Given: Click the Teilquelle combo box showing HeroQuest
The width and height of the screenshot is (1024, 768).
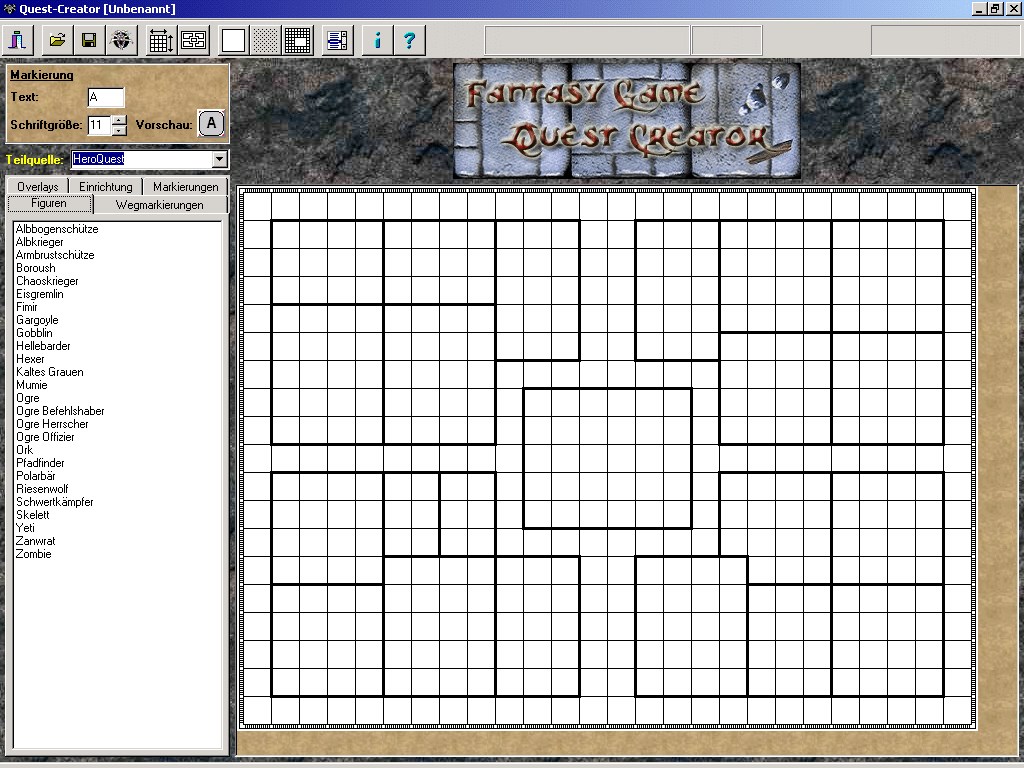Looking at the screenshot, I should [150, 159].
